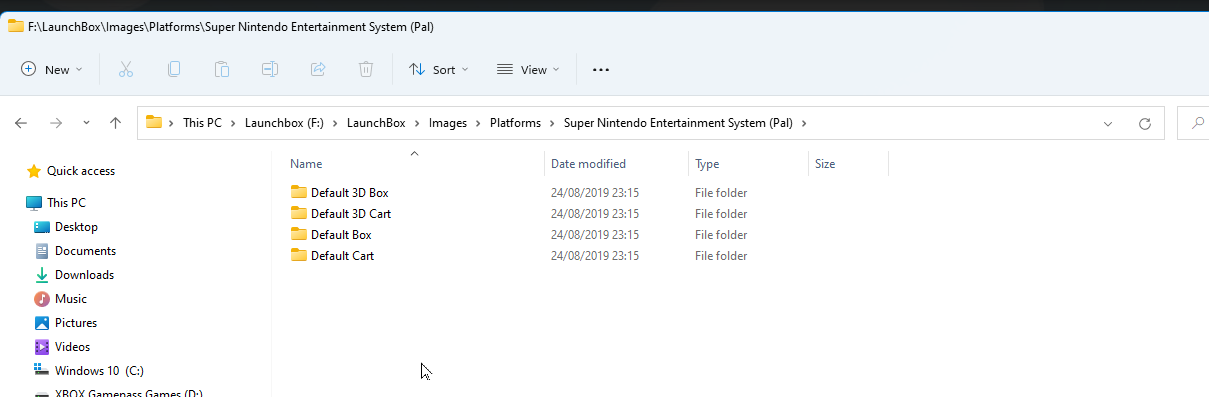Click folder icon of Default 3D Cart

click(298, 213)
